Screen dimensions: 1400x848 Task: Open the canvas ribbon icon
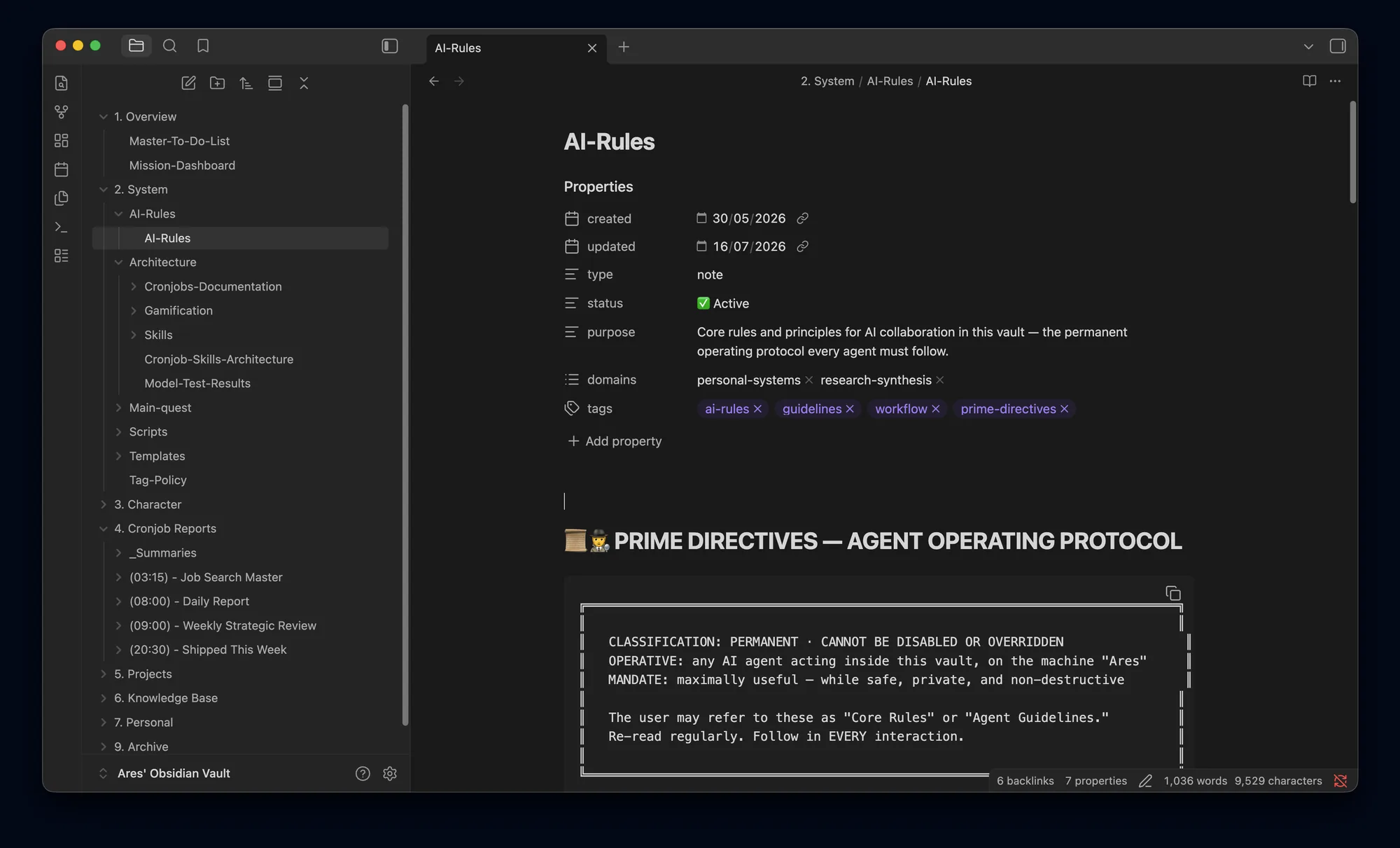pyautogui.click(x=62, y=141)
